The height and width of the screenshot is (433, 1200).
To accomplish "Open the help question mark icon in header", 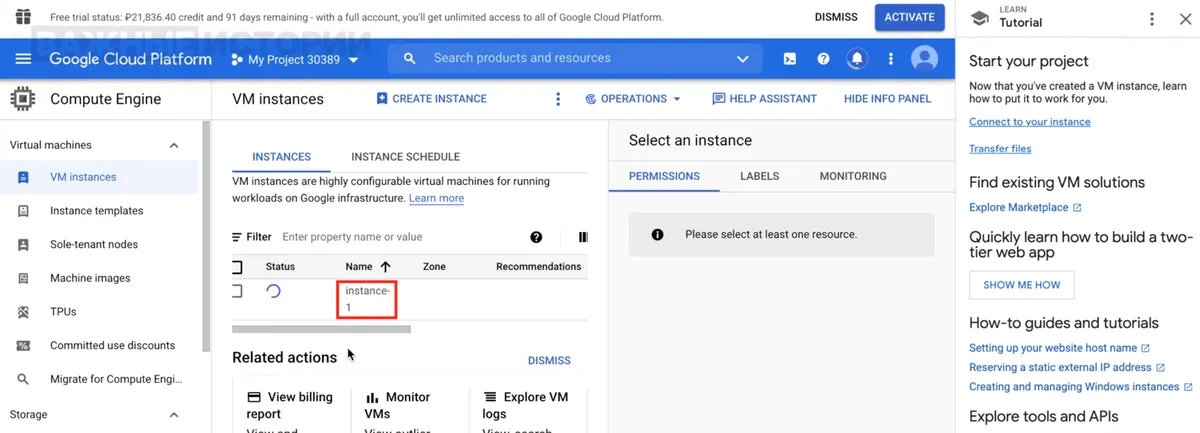I will pyautogui.click(x=823, y=59).
